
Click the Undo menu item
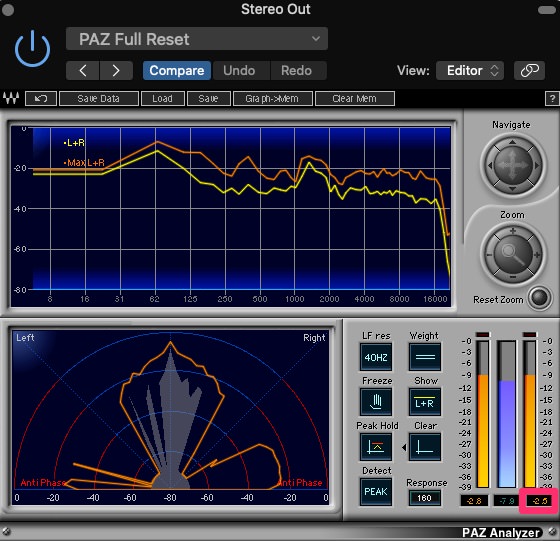click(x=239, y=70)
